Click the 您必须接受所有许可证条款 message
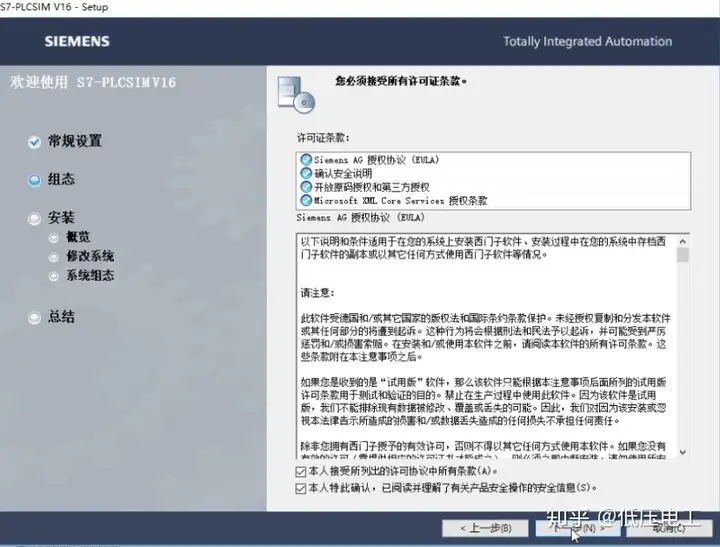 pos(401,81)
